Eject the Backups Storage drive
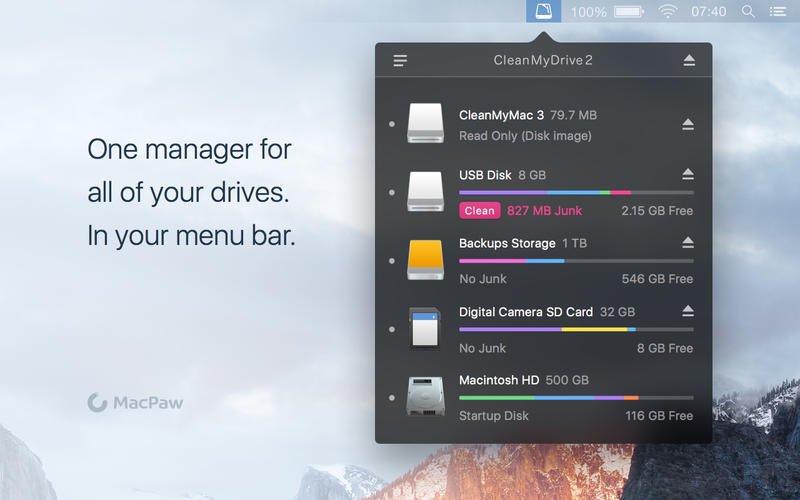 (688, 243)
